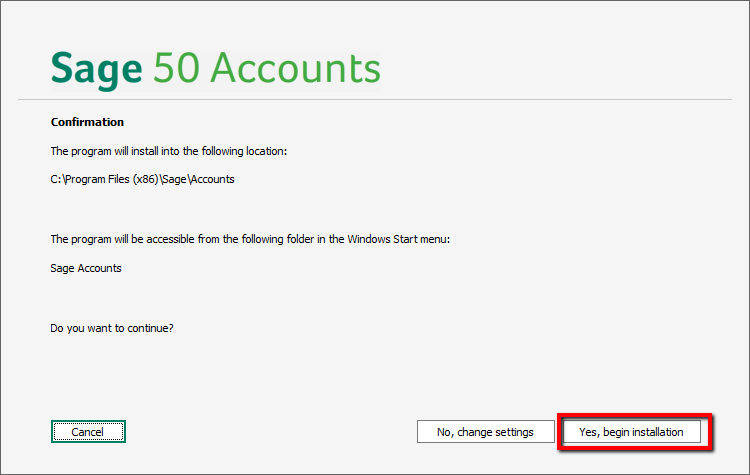Click the word installation on Yes button
The width and height of the screenshot is (750, 475).
(657, 432)
